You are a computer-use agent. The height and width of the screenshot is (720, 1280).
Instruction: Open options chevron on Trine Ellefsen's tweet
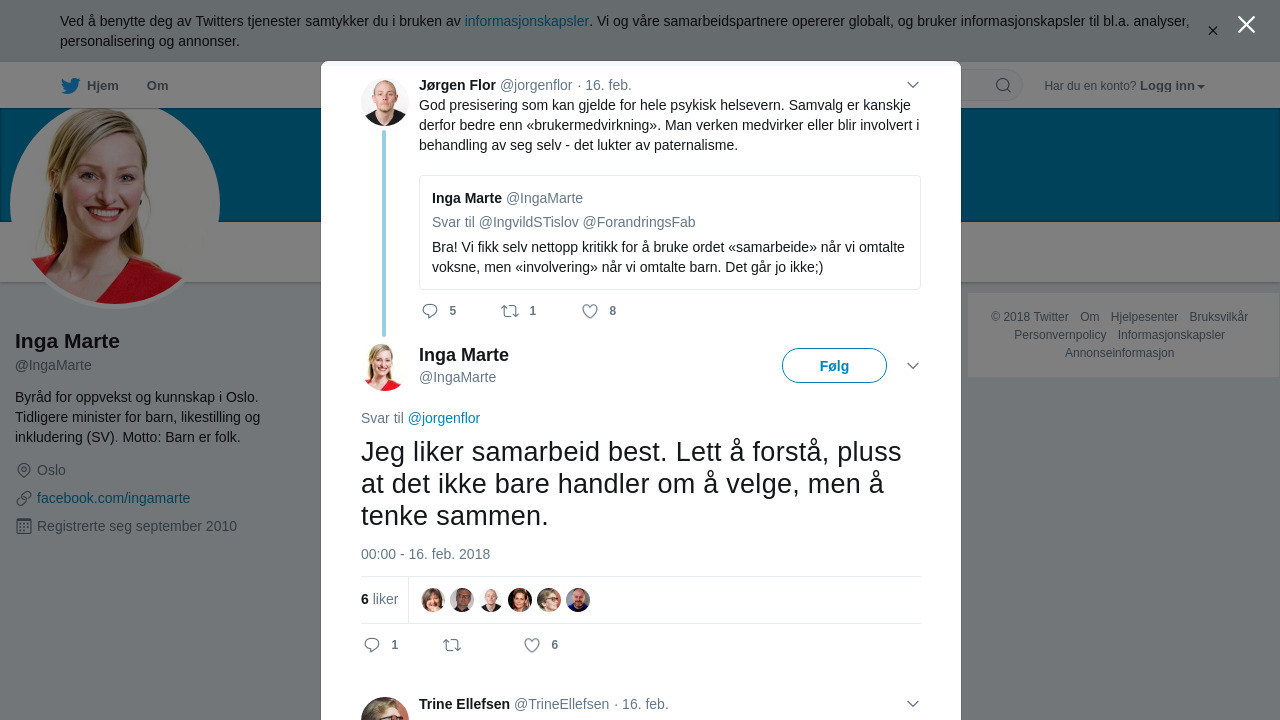click(x=913, y=704)
